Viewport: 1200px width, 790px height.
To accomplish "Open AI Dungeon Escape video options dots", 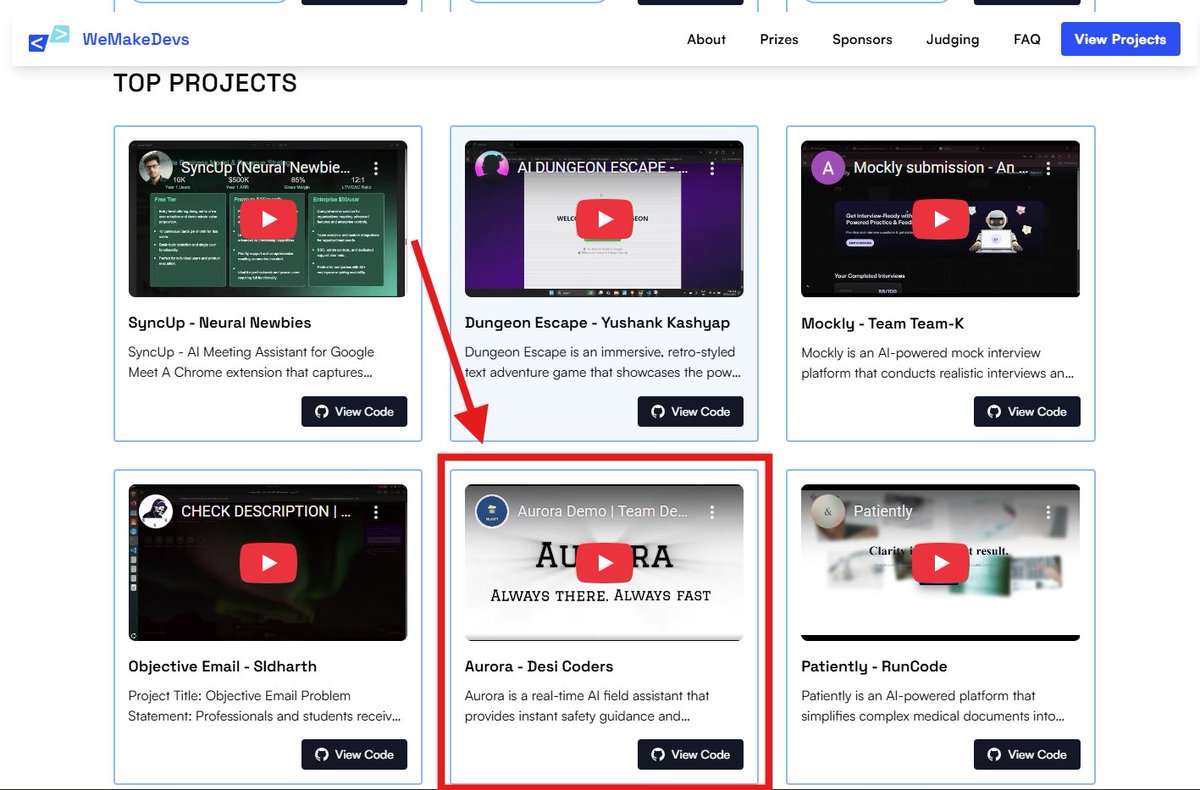I will click(x=712, y=168).
